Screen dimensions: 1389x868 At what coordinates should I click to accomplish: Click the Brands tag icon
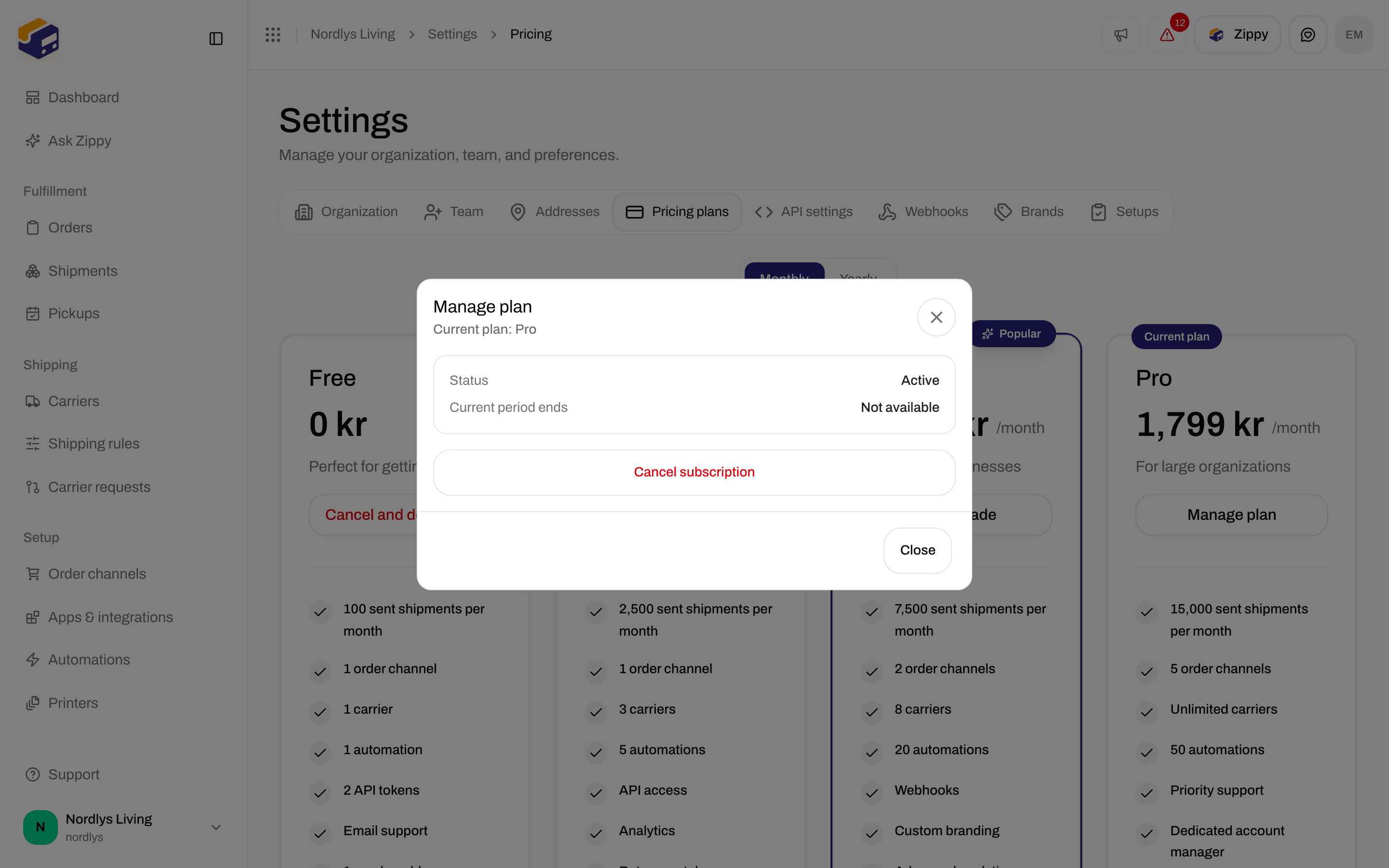[x=1003, y=212]
